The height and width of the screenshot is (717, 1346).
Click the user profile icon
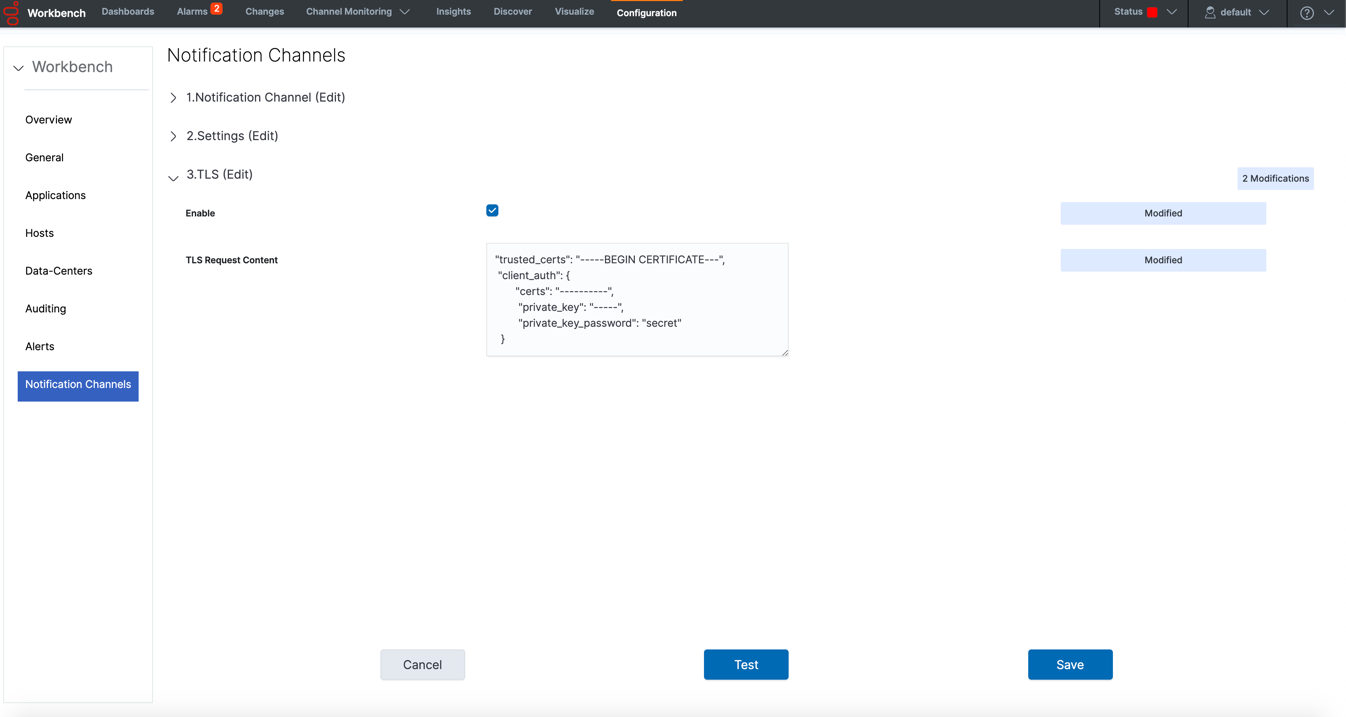click(1210, 13)
